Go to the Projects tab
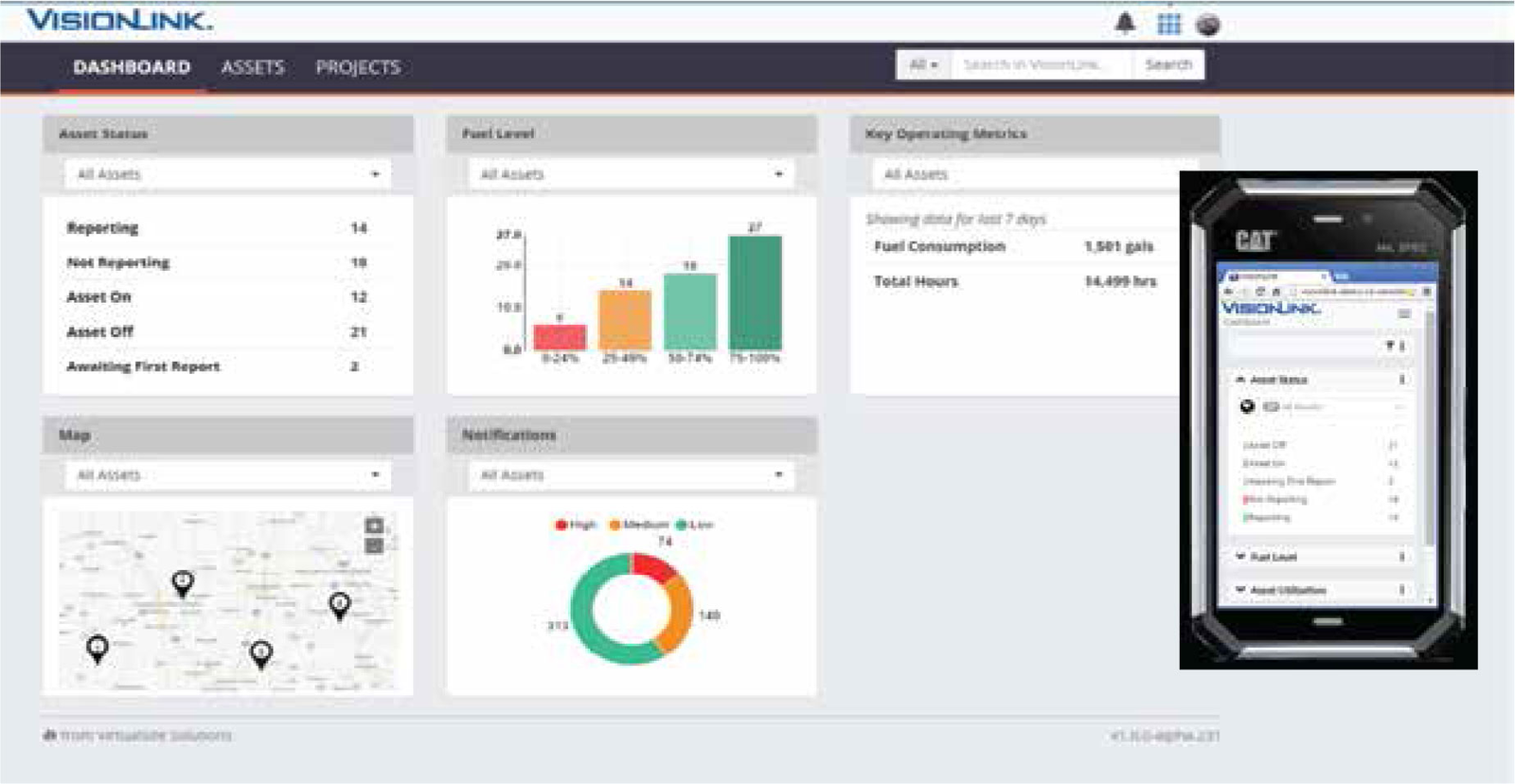 pyautogui.click(x=357, y=67)
